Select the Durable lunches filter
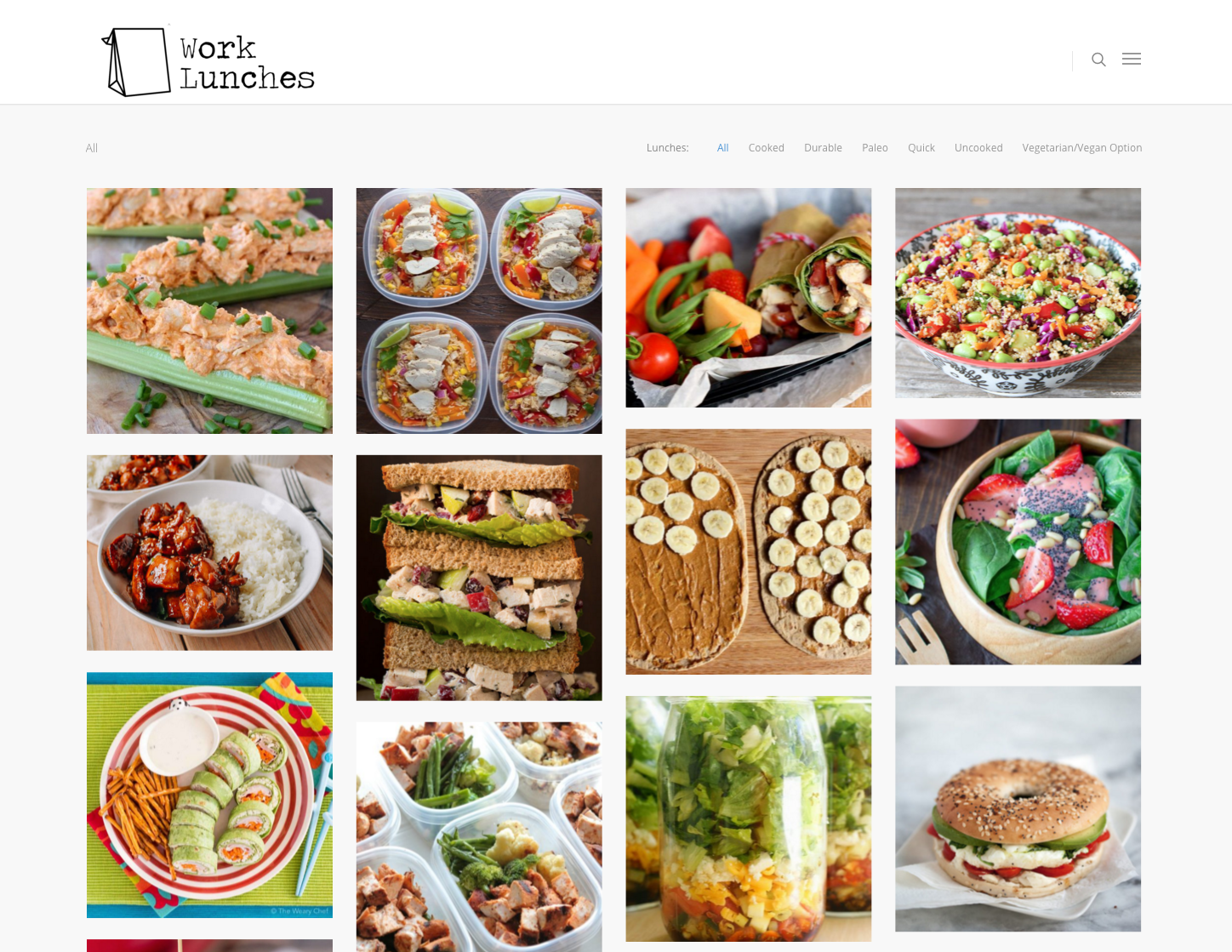The width and height of the screenshot is (1232, 952). click(x=823, y=148)
